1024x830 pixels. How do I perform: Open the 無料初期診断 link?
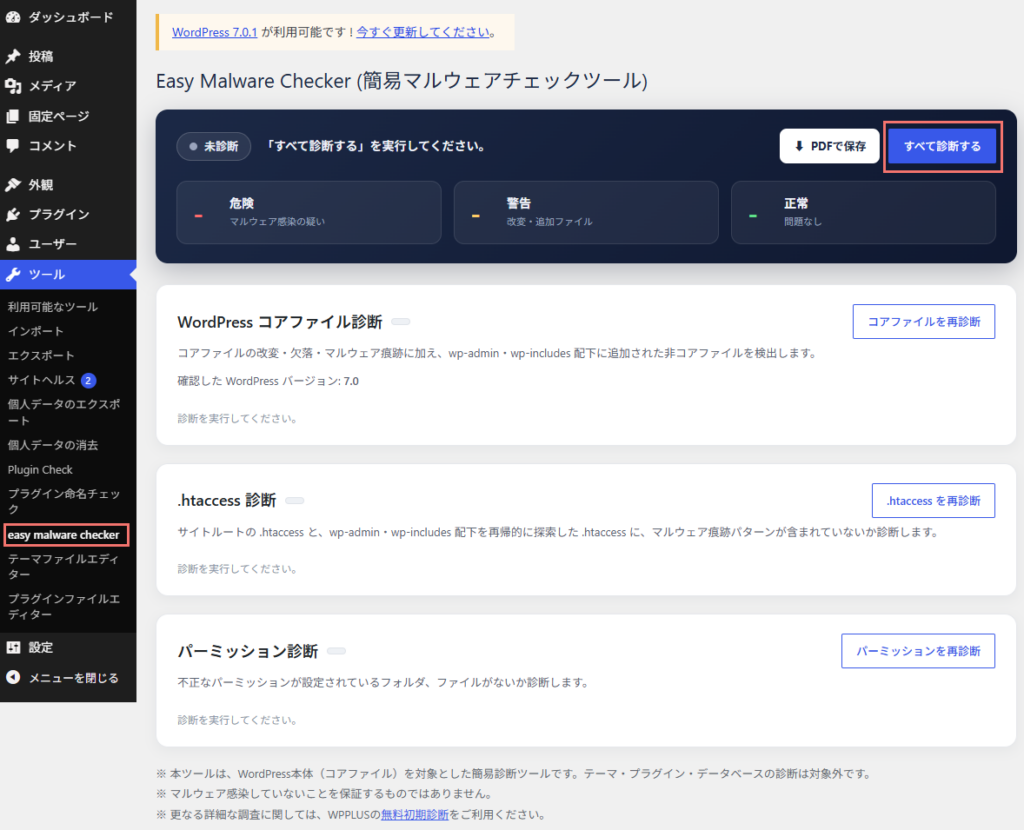coord(415,814)
